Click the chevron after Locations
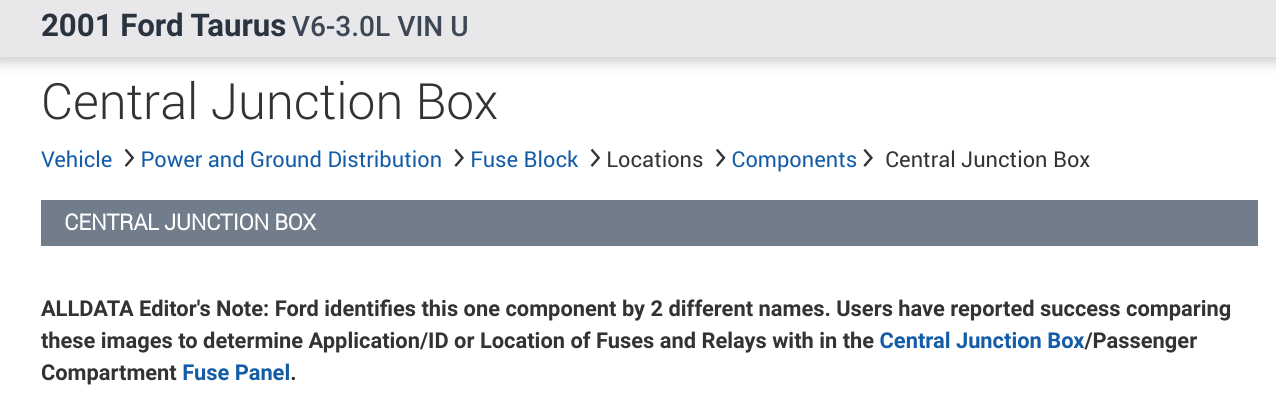The width and height of the screenshot is (1276, 420). 719,159
